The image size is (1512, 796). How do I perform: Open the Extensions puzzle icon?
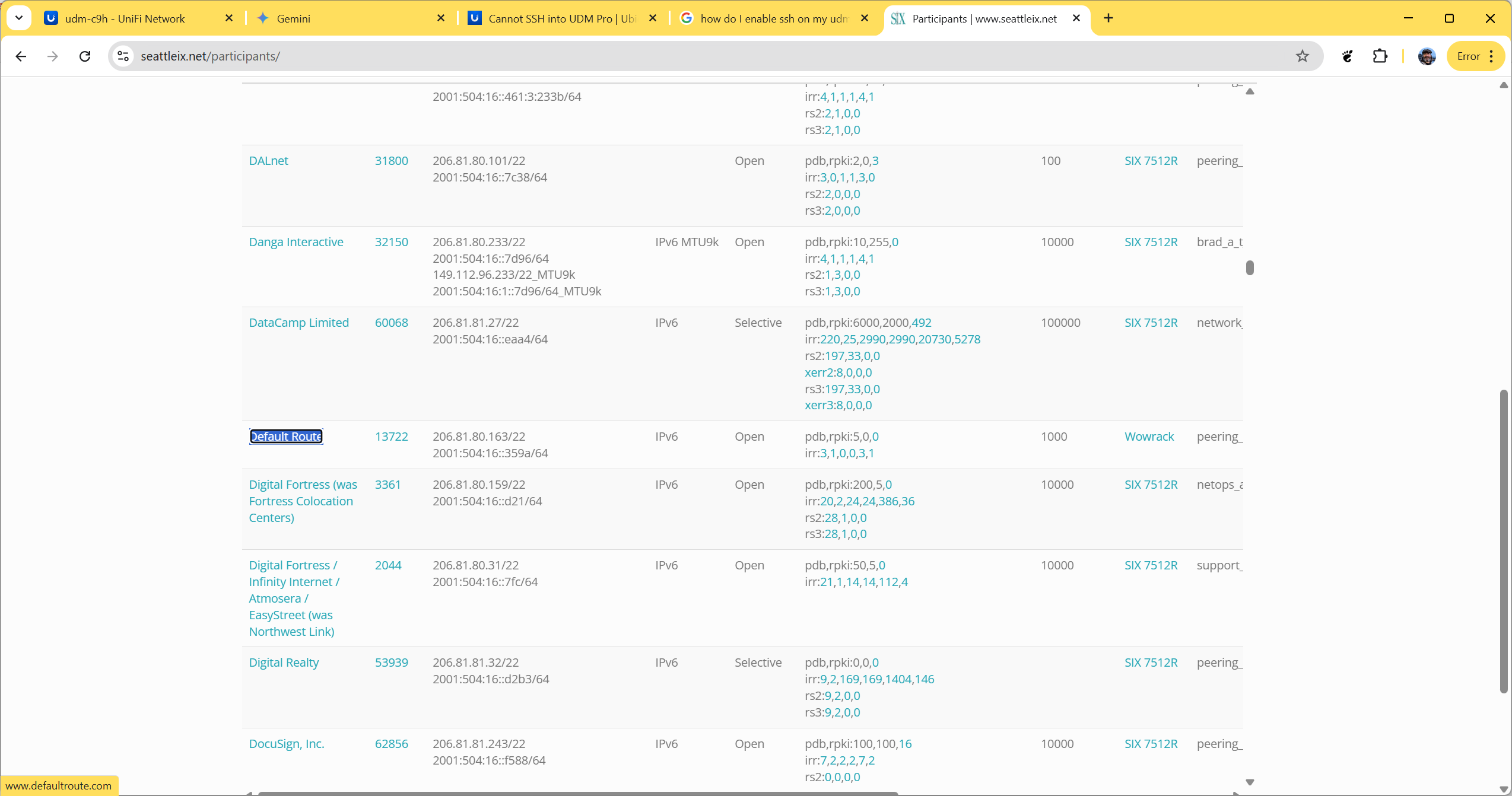coord(1380,56)
